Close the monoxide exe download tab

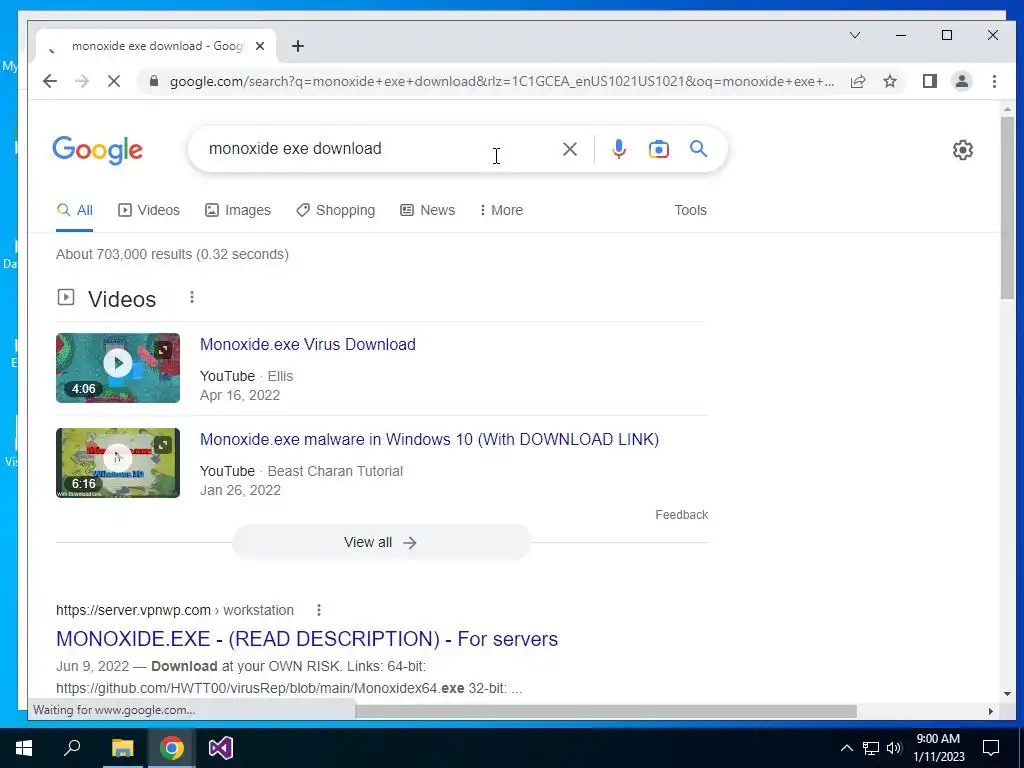click(x=260, y=46)
